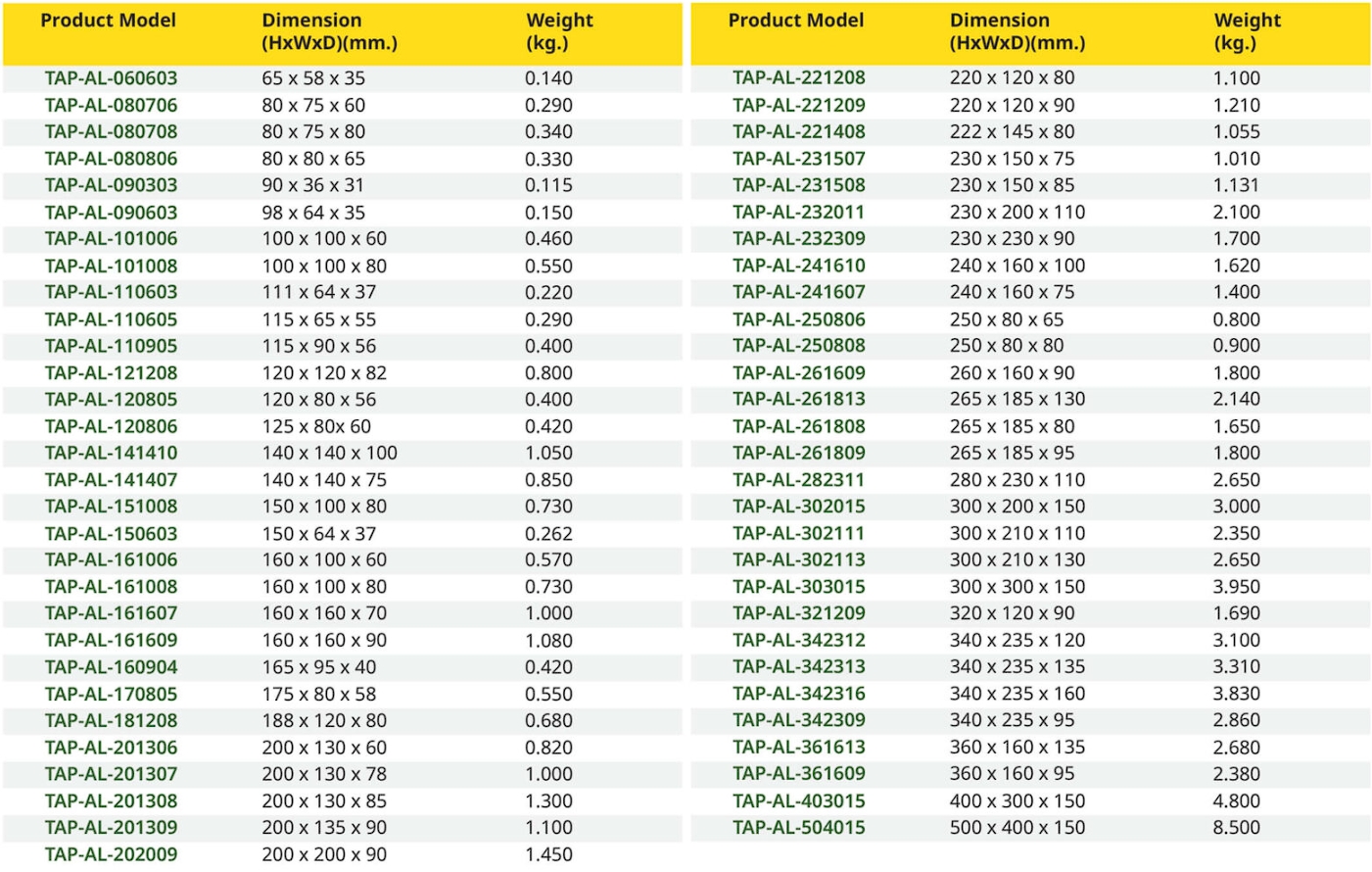Screen dimensions: 1372x872
Task: Select the TAP-AL-504015 model
Action: 798,828
